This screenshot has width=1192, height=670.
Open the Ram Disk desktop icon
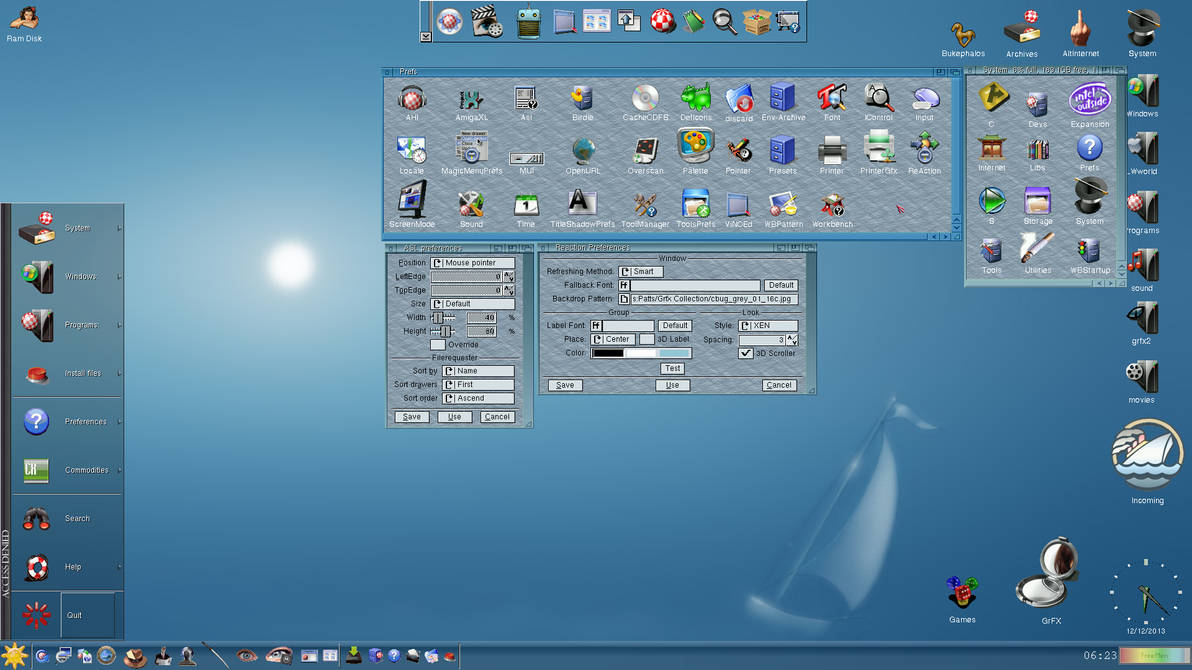coord(24,19)
